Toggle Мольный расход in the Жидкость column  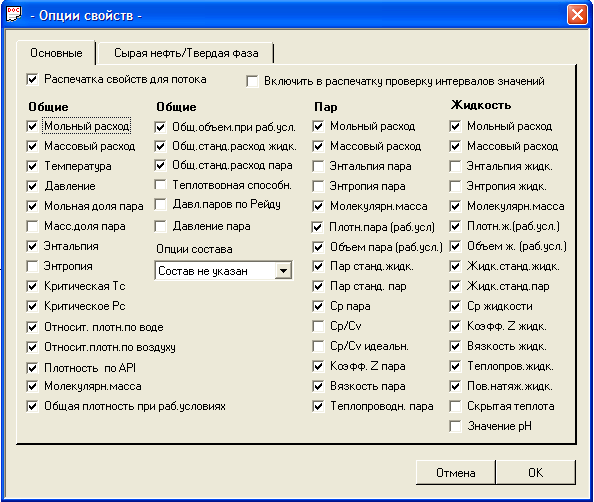coord(455,126)
